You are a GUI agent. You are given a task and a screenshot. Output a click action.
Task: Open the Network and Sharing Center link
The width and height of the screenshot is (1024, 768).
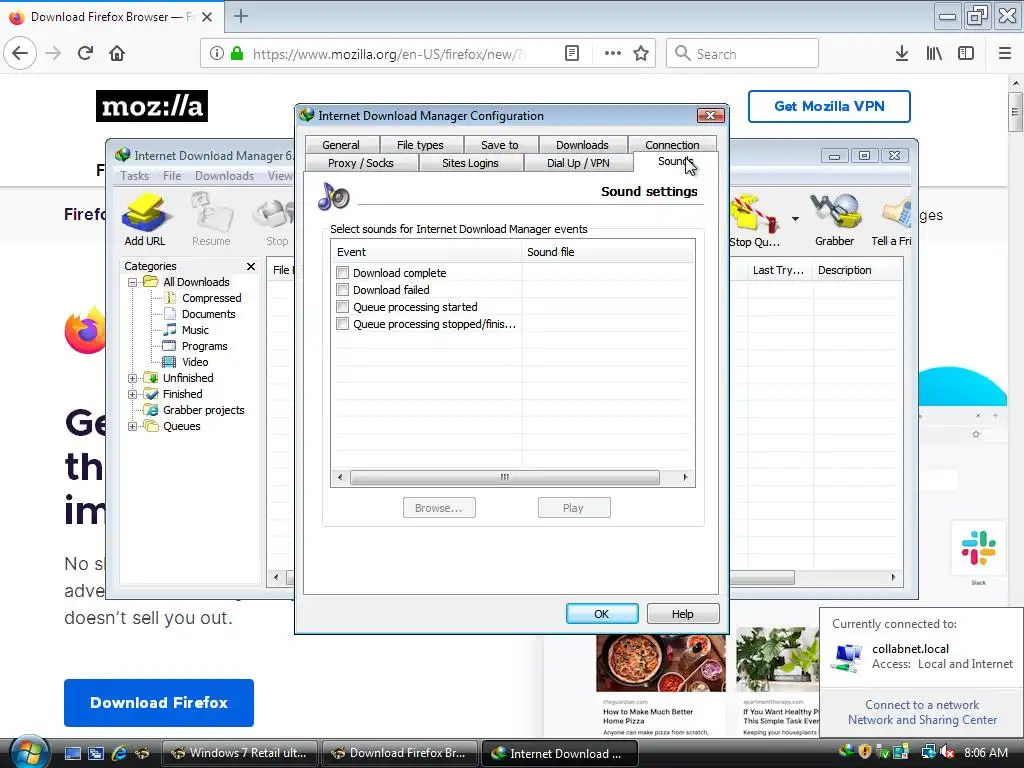(x=922, y=720)
